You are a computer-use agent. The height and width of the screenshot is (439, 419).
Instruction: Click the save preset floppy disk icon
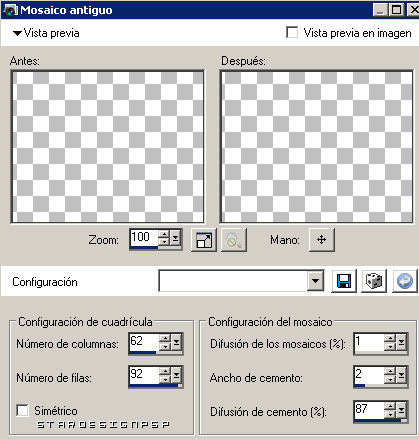point(344,281)
